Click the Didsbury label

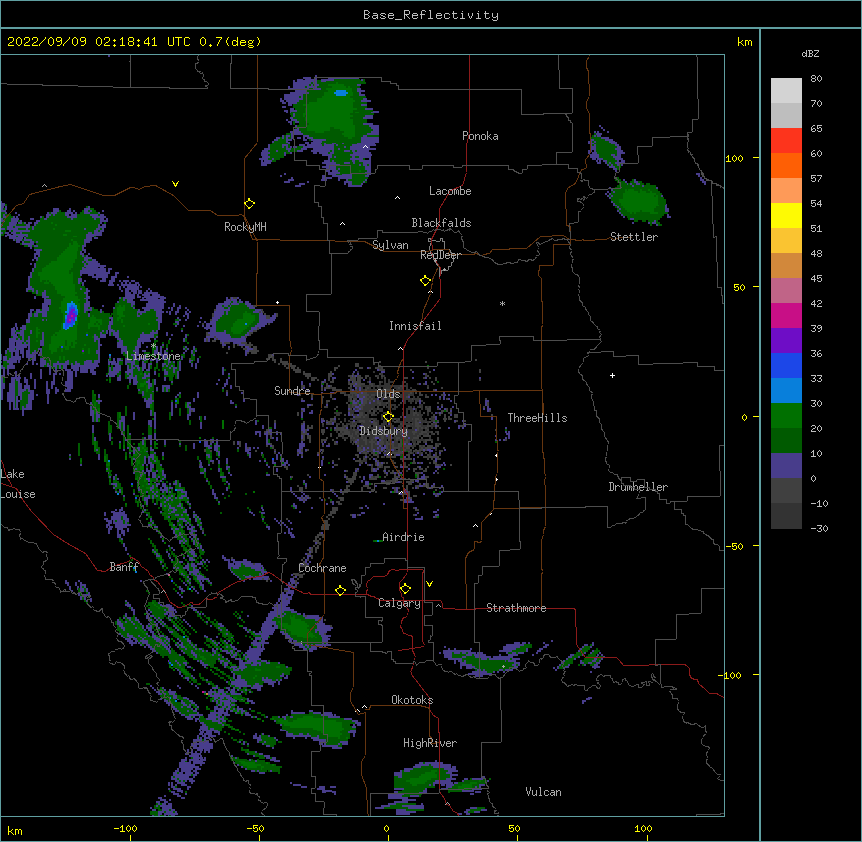[x=384, y=431]
